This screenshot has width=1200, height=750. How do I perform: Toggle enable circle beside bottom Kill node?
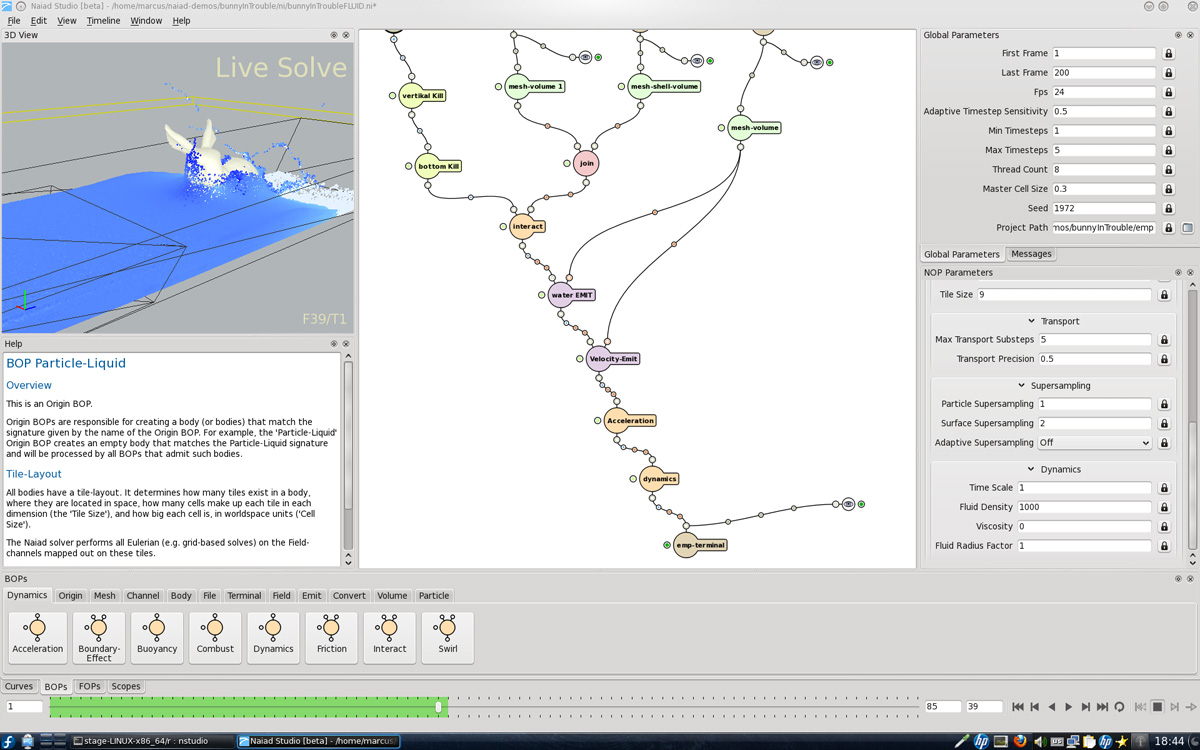click(x=409, y=166)
